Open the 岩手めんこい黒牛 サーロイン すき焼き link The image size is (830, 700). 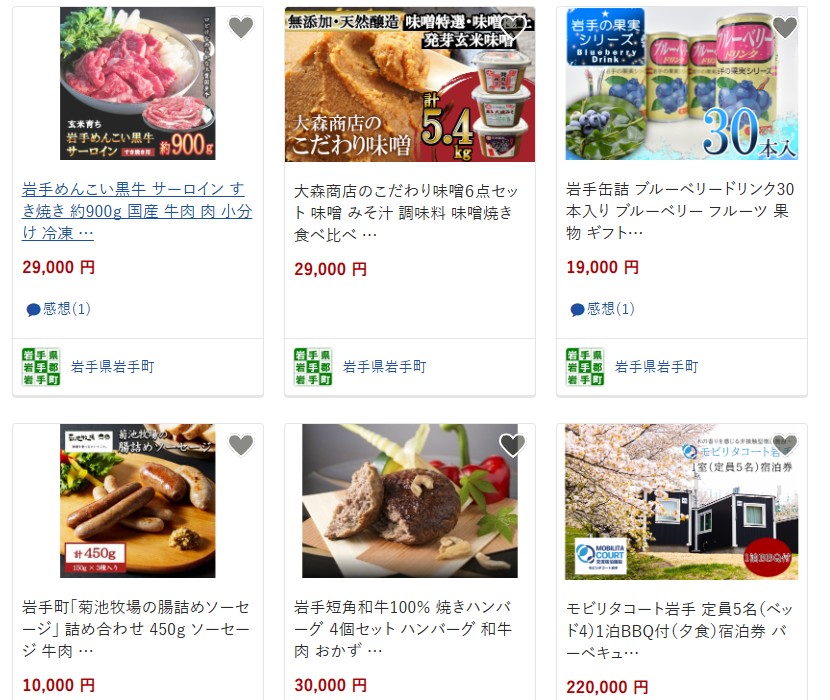coord(137,211)
